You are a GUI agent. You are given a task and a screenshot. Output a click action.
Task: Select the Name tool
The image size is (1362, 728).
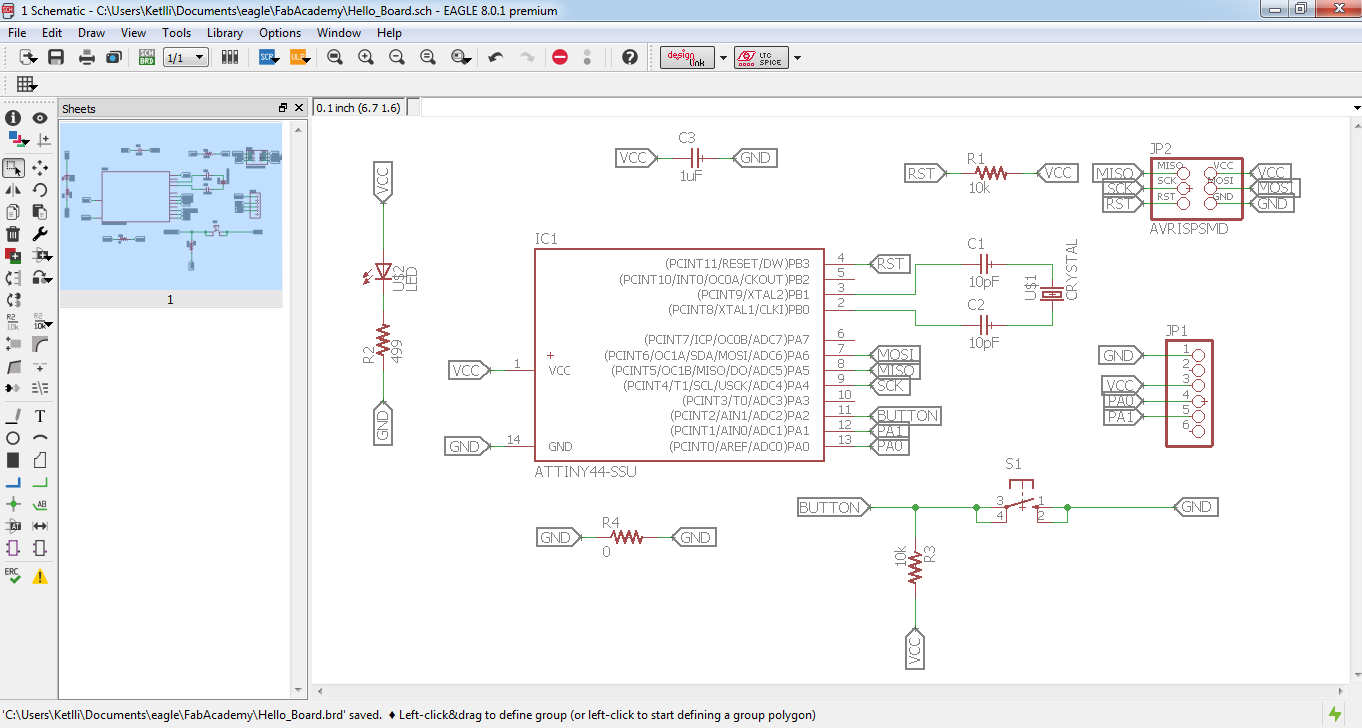click(14, 323)
